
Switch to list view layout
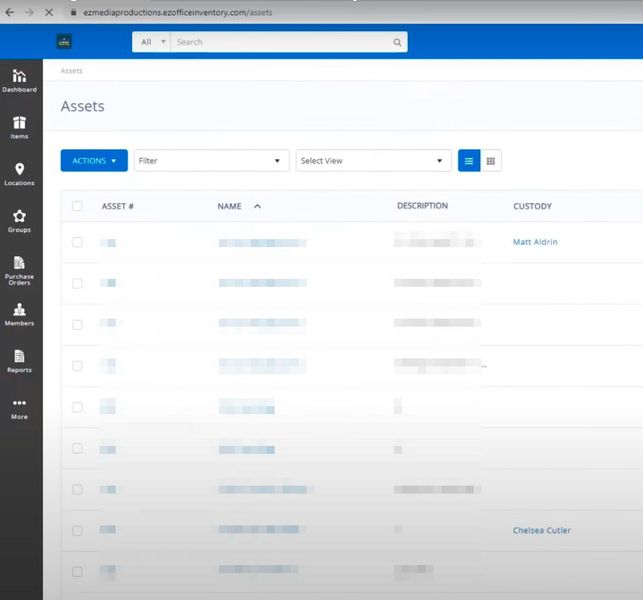(x=469, y=161)
